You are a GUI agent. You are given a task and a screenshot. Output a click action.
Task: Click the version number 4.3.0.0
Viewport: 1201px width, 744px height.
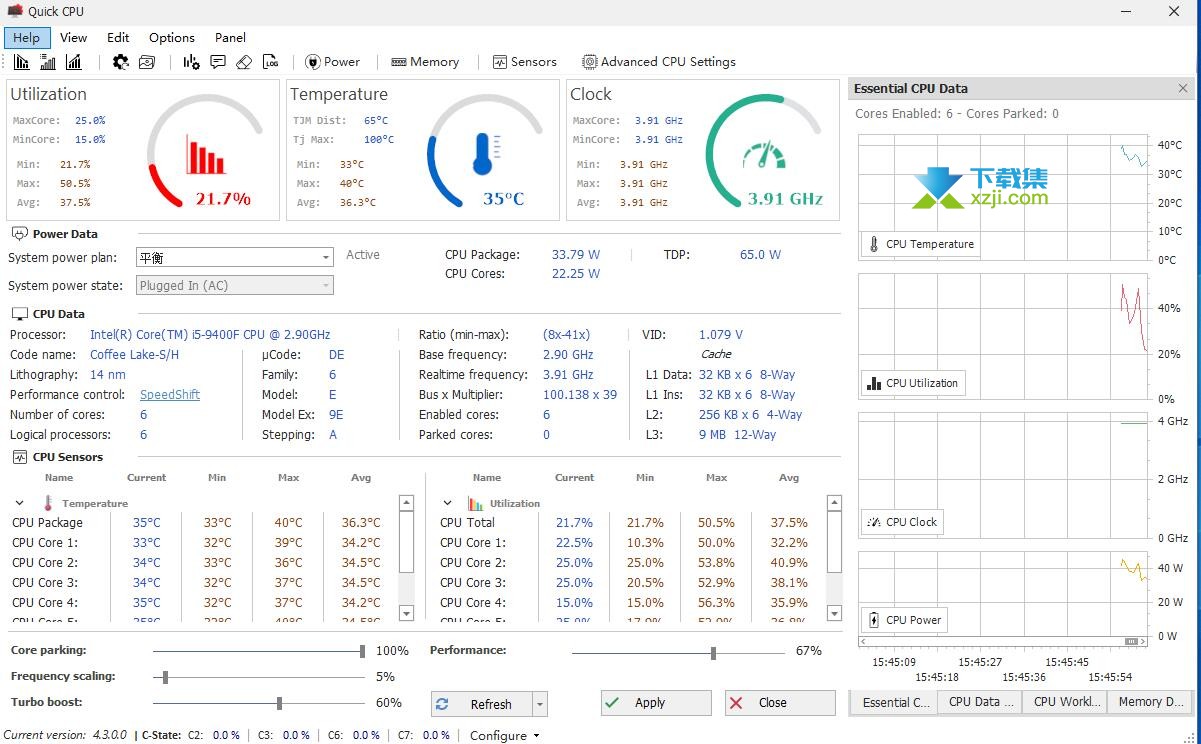click(109, 735)
